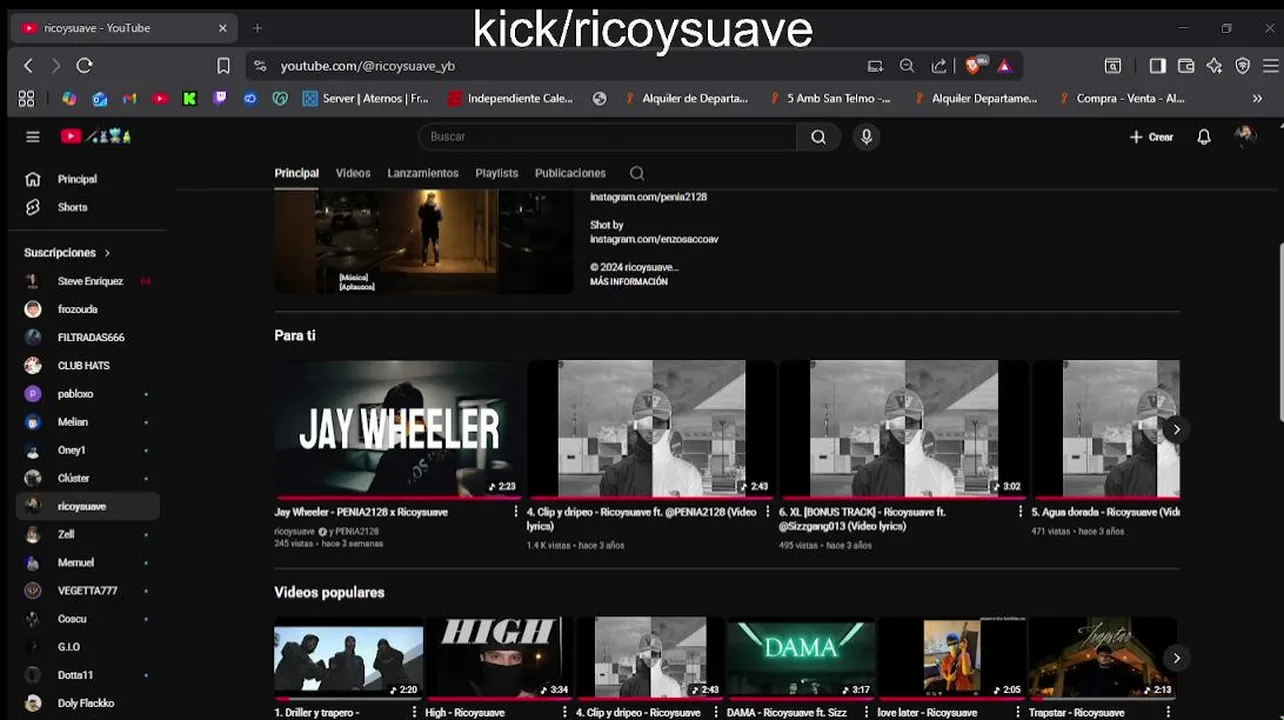This screenshot has height=720, width=1284.
Task: Open the apps grid icon in bookmarks bar
Action: (x=26, y=98)
